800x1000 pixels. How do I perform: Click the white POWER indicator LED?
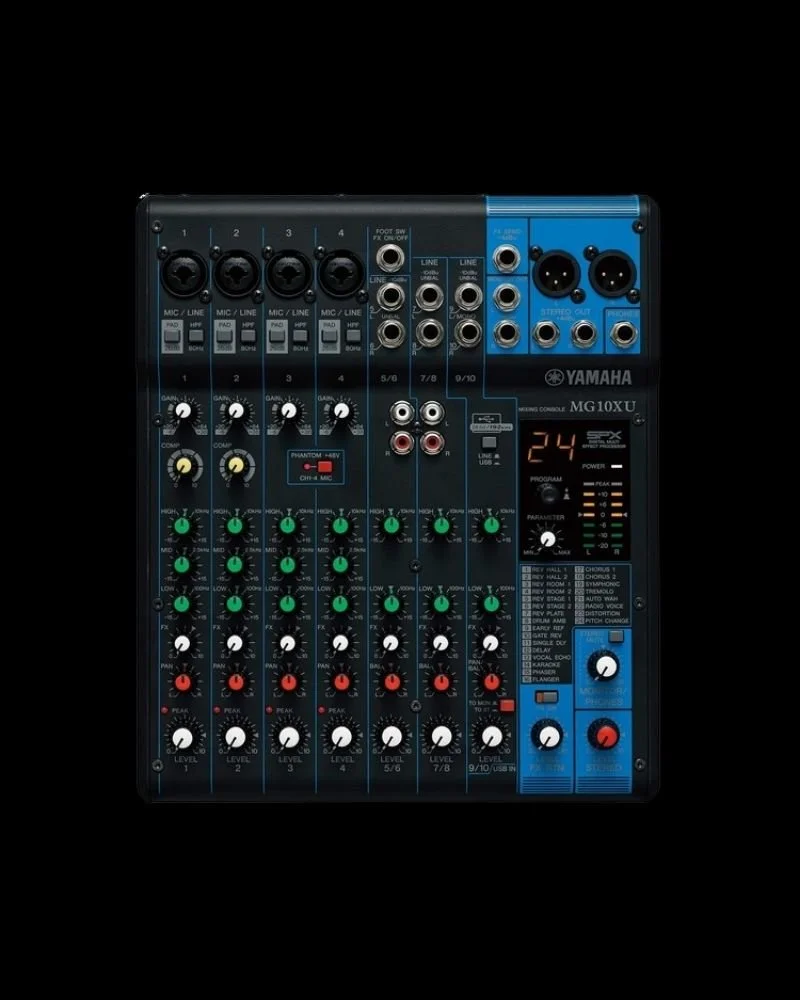(616, 466)
